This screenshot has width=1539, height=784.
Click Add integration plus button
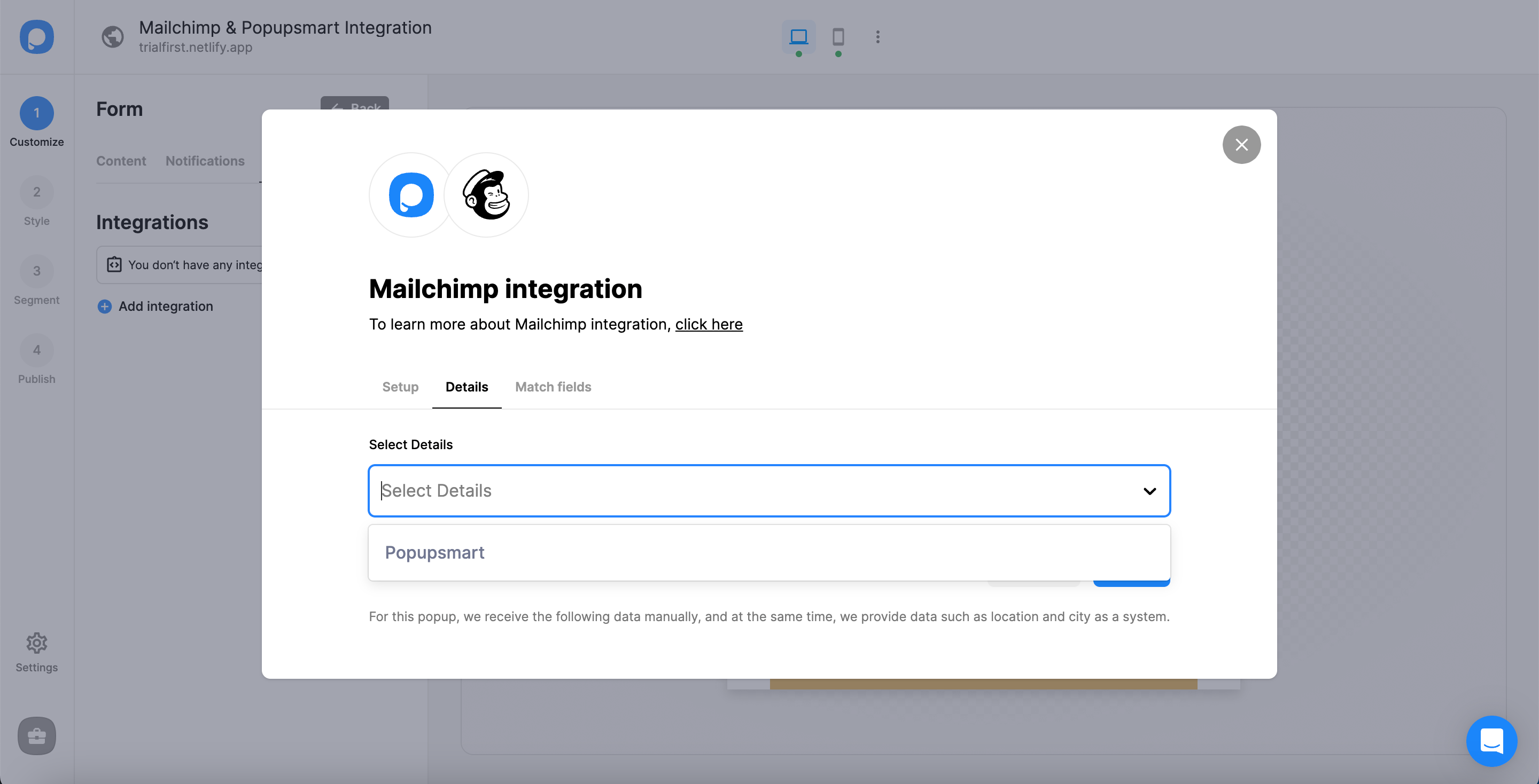pos(105,307)
